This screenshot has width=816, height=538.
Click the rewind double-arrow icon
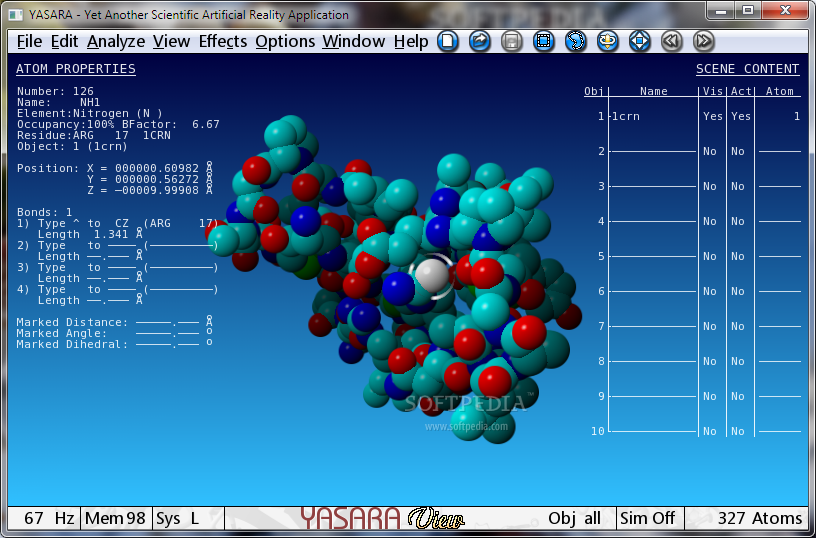click(x=671, y=41)
